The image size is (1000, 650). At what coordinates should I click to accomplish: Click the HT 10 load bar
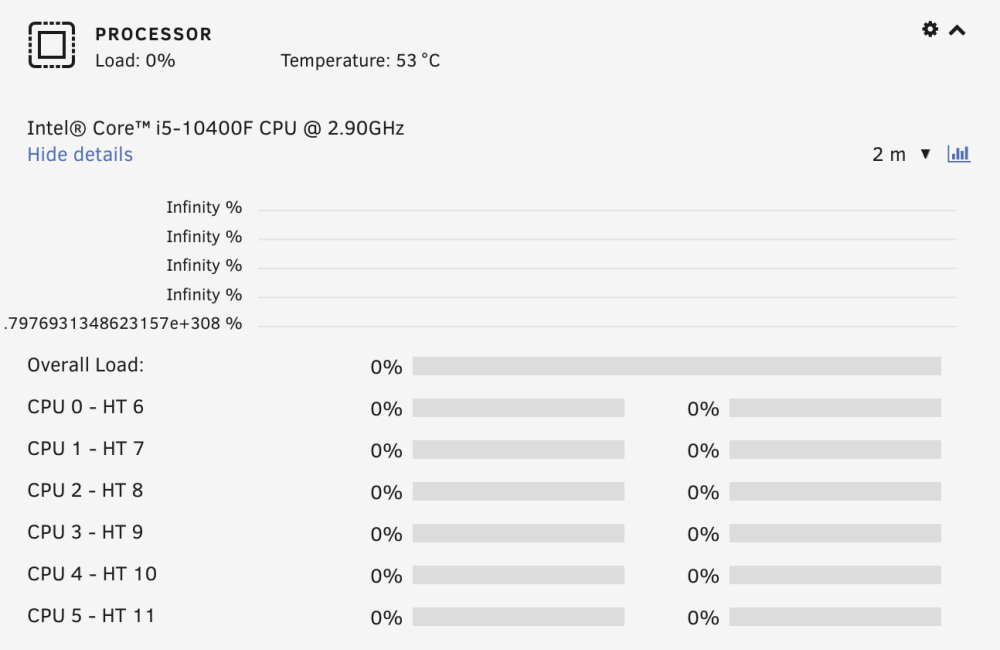tap(835, 575)
